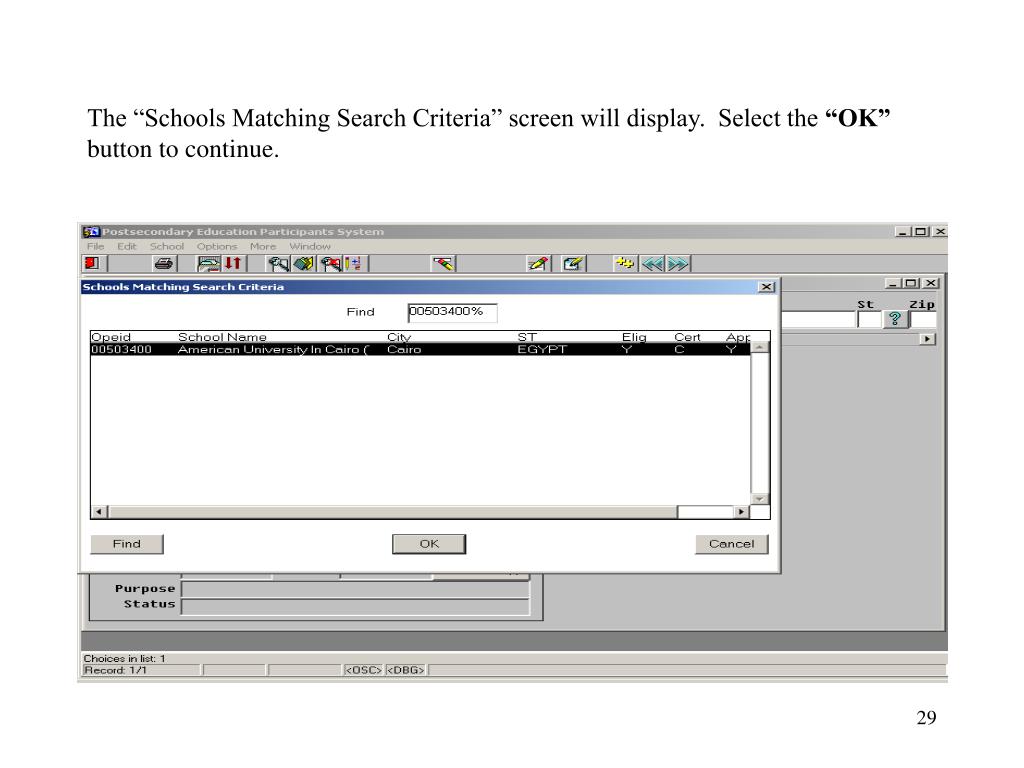Click the next record double-right arrow icon

pos(679,263)
